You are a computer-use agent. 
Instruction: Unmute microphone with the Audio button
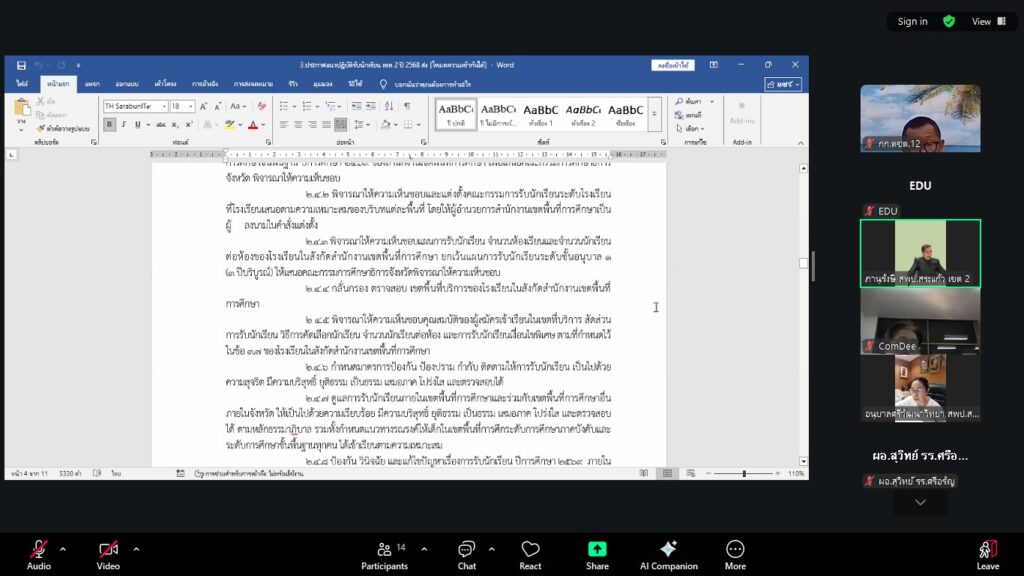(x=39, y=555)
